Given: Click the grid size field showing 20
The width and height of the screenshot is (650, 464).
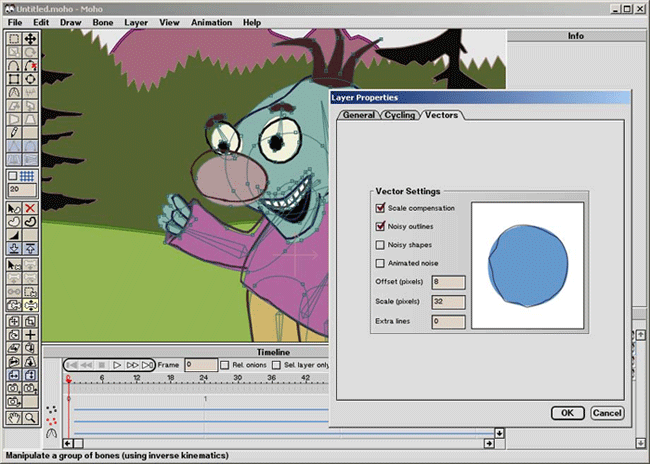Looking at the screenshot, I should tap(22, 190).
